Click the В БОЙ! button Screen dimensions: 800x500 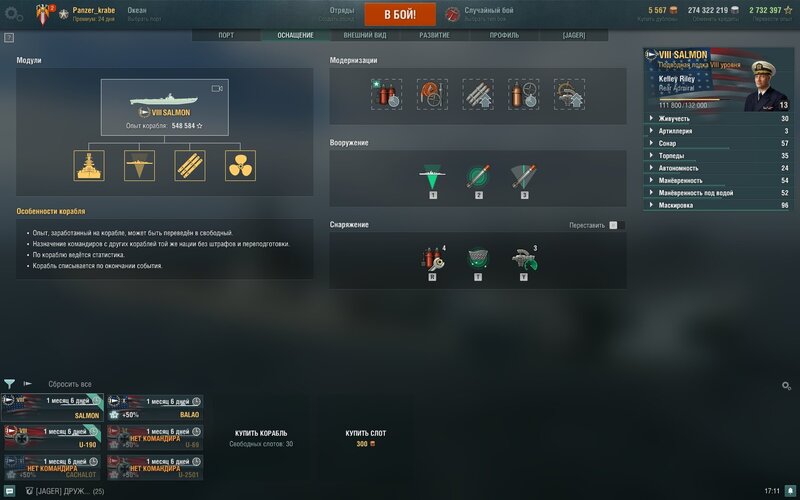400,14
